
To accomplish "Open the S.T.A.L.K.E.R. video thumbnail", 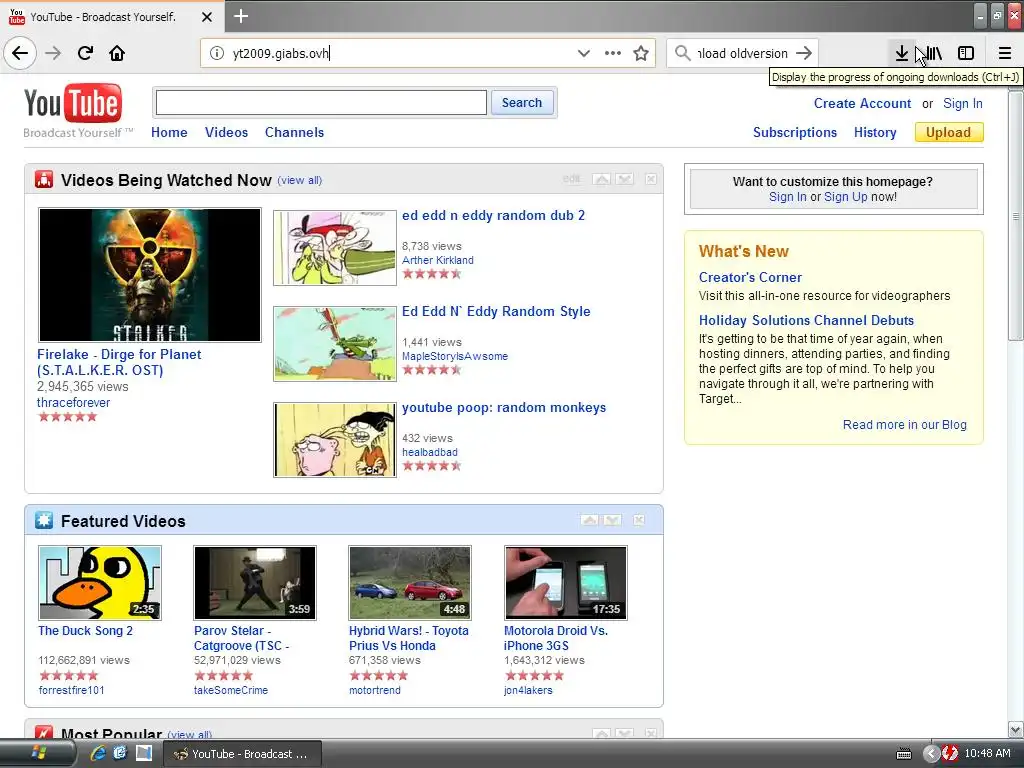I will [150, 275].
